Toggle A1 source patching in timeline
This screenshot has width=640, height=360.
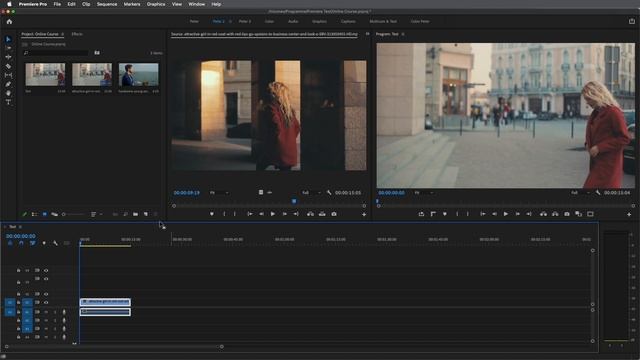10,312
